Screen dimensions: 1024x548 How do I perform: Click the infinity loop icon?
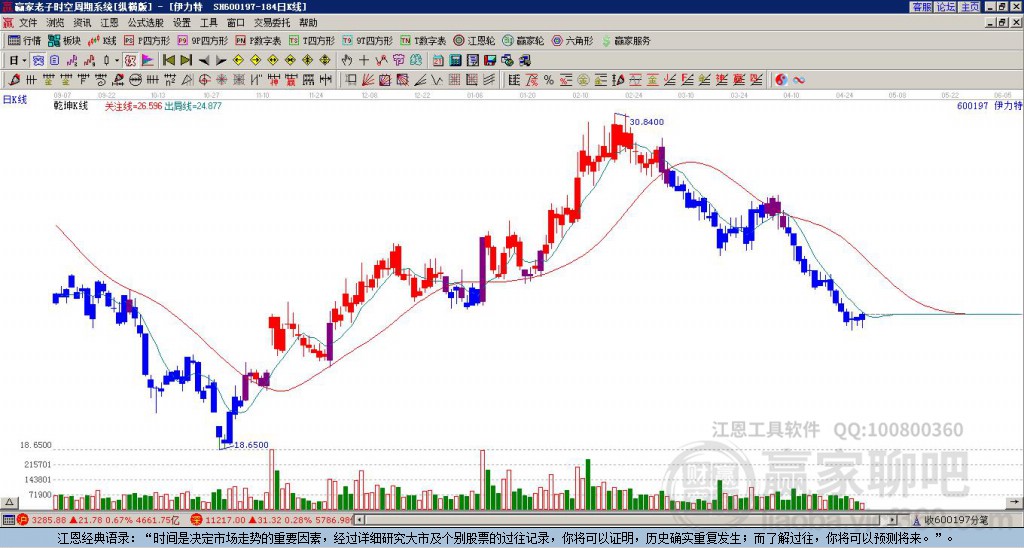click(x=799, y=80)
